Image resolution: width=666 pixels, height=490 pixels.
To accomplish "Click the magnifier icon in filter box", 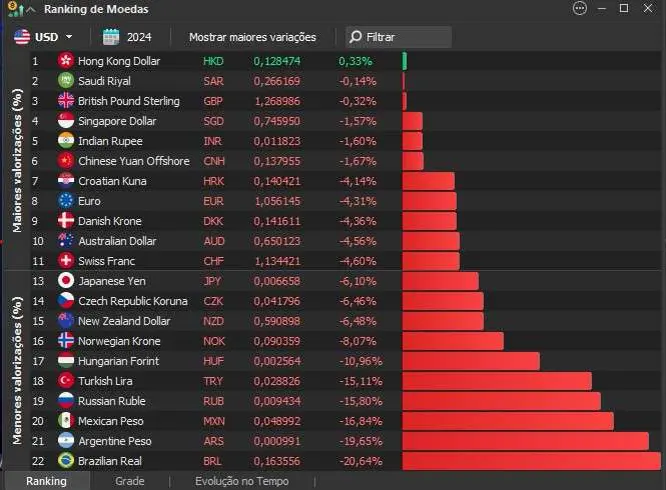I will (356, 37).
